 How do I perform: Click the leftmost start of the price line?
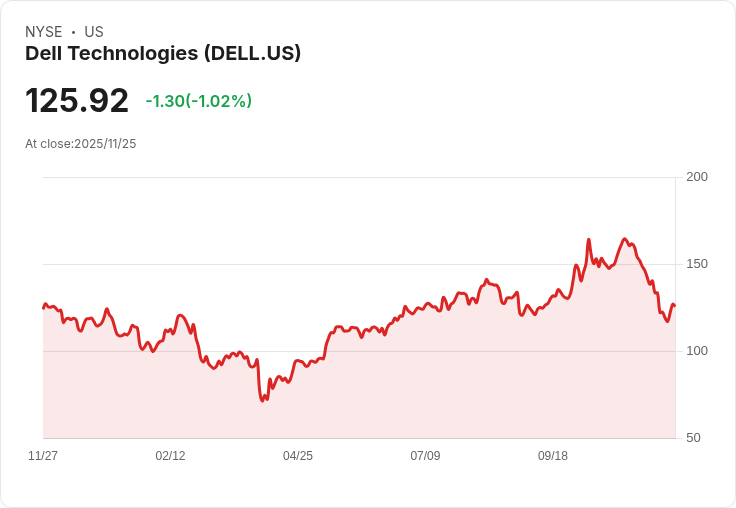point(44,308)
